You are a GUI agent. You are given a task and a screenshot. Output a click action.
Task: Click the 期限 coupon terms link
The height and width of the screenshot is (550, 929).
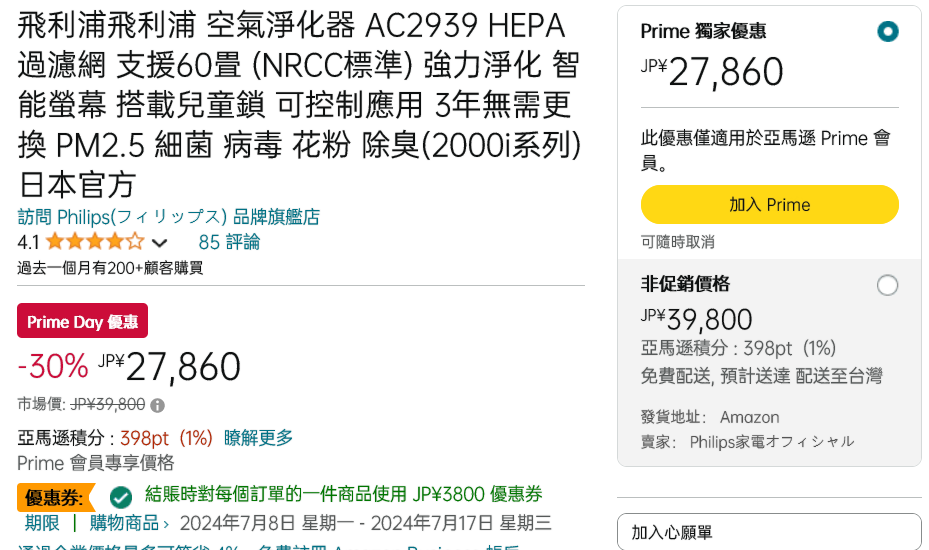tap(42, 523)
